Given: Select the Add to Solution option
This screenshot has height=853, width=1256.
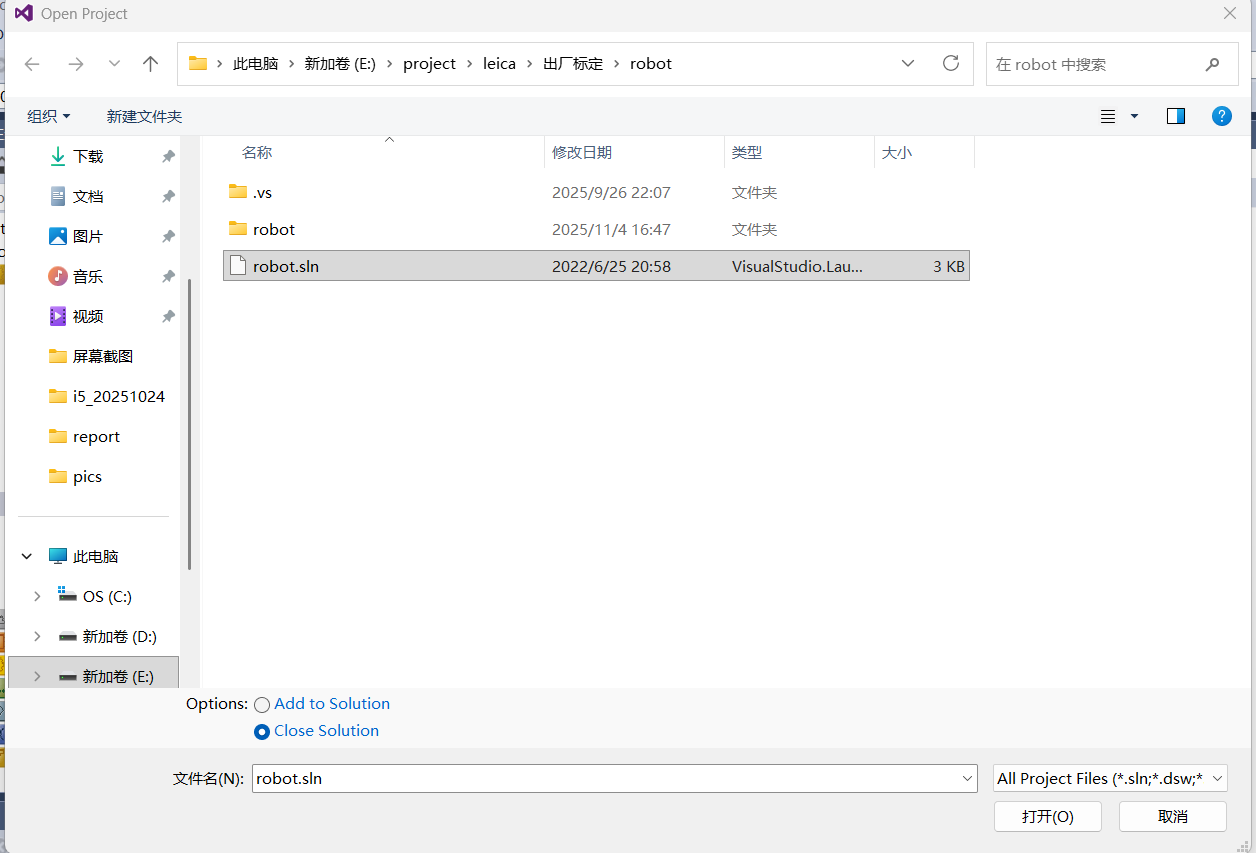Looking at the screenshot, I should (x=262, y=705).
